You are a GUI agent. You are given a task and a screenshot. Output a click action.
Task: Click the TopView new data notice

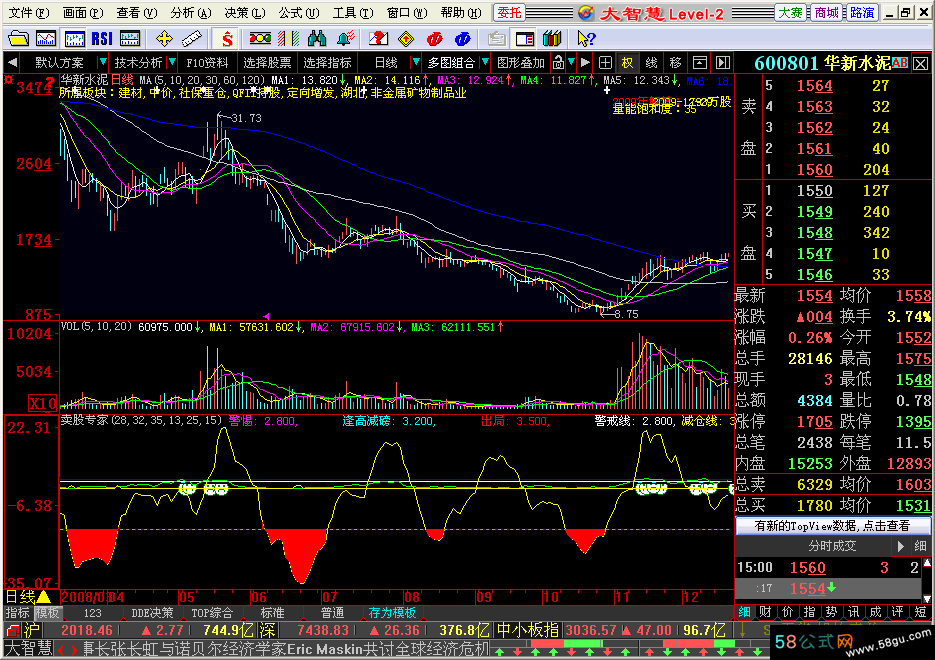832,525
